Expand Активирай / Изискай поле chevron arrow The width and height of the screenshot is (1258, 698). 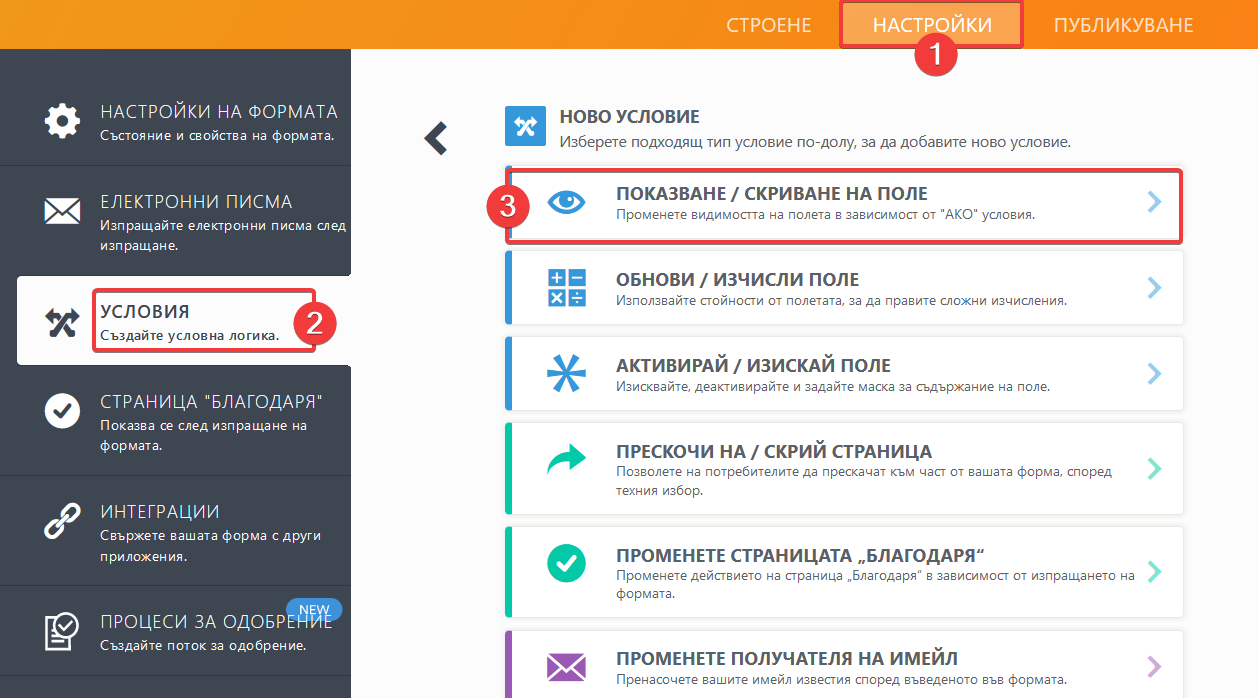[1154, 374]
